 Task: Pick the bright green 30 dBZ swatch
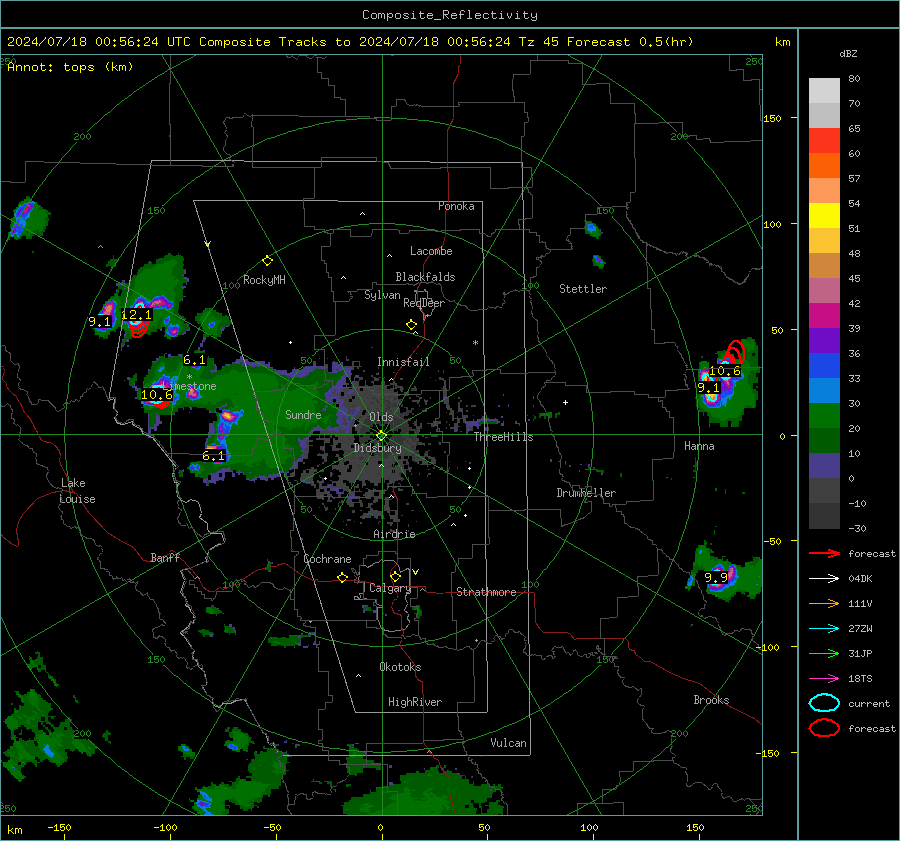824,416
